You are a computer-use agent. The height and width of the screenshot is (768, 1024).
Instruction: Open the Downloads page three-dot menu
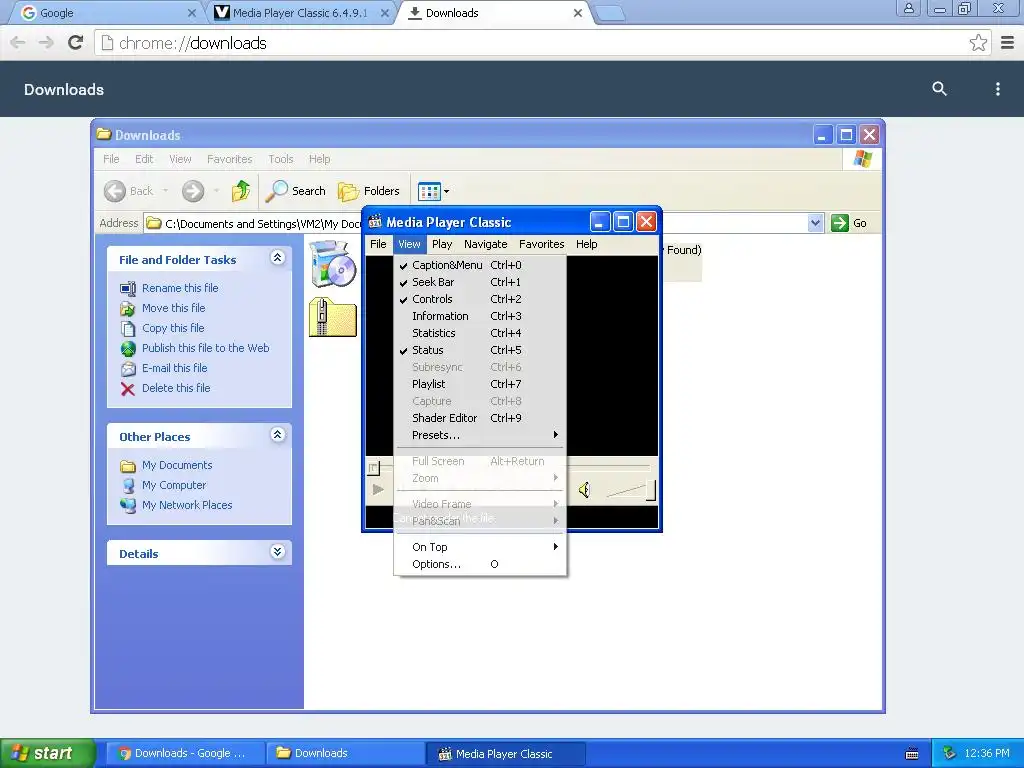pos(997,89)
